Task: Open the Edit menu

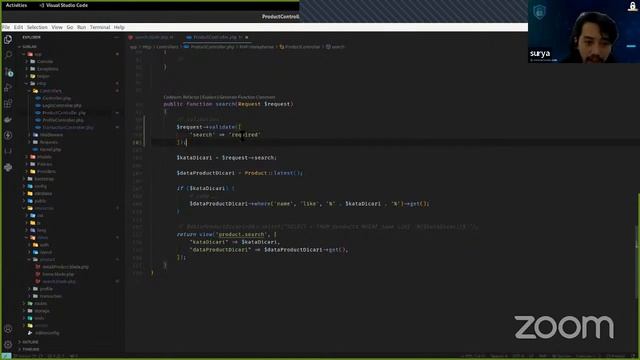Action: pyautogui.click(x=18, y=27)
